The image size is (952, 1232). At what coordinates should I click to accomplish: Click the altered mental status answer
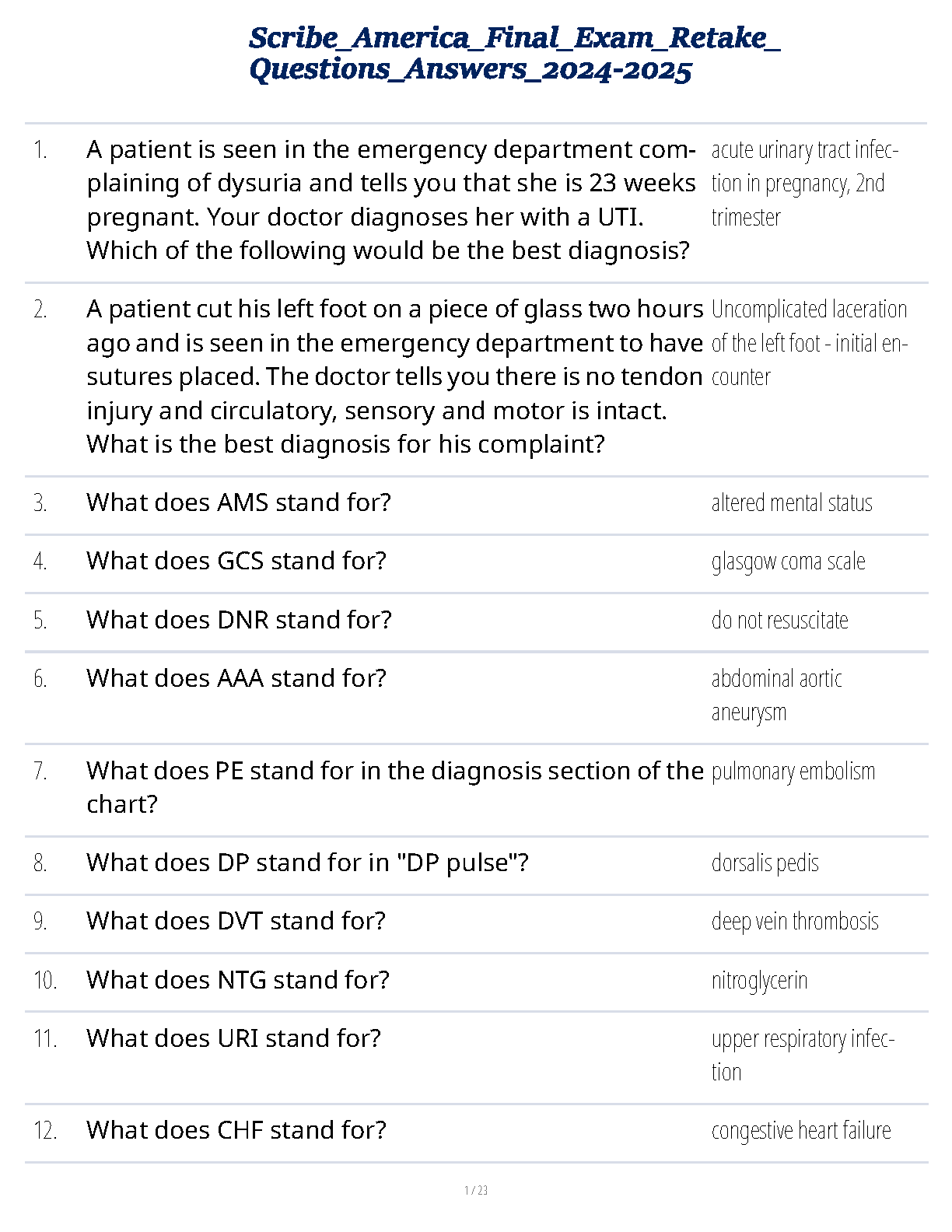pyautogui.click(x=792, y=503)
